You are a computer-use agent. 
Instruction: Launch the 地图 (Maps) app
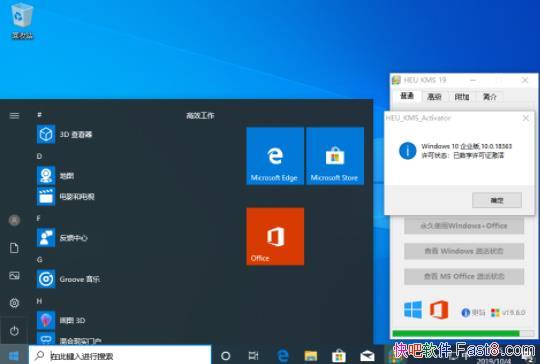(56, 176)
